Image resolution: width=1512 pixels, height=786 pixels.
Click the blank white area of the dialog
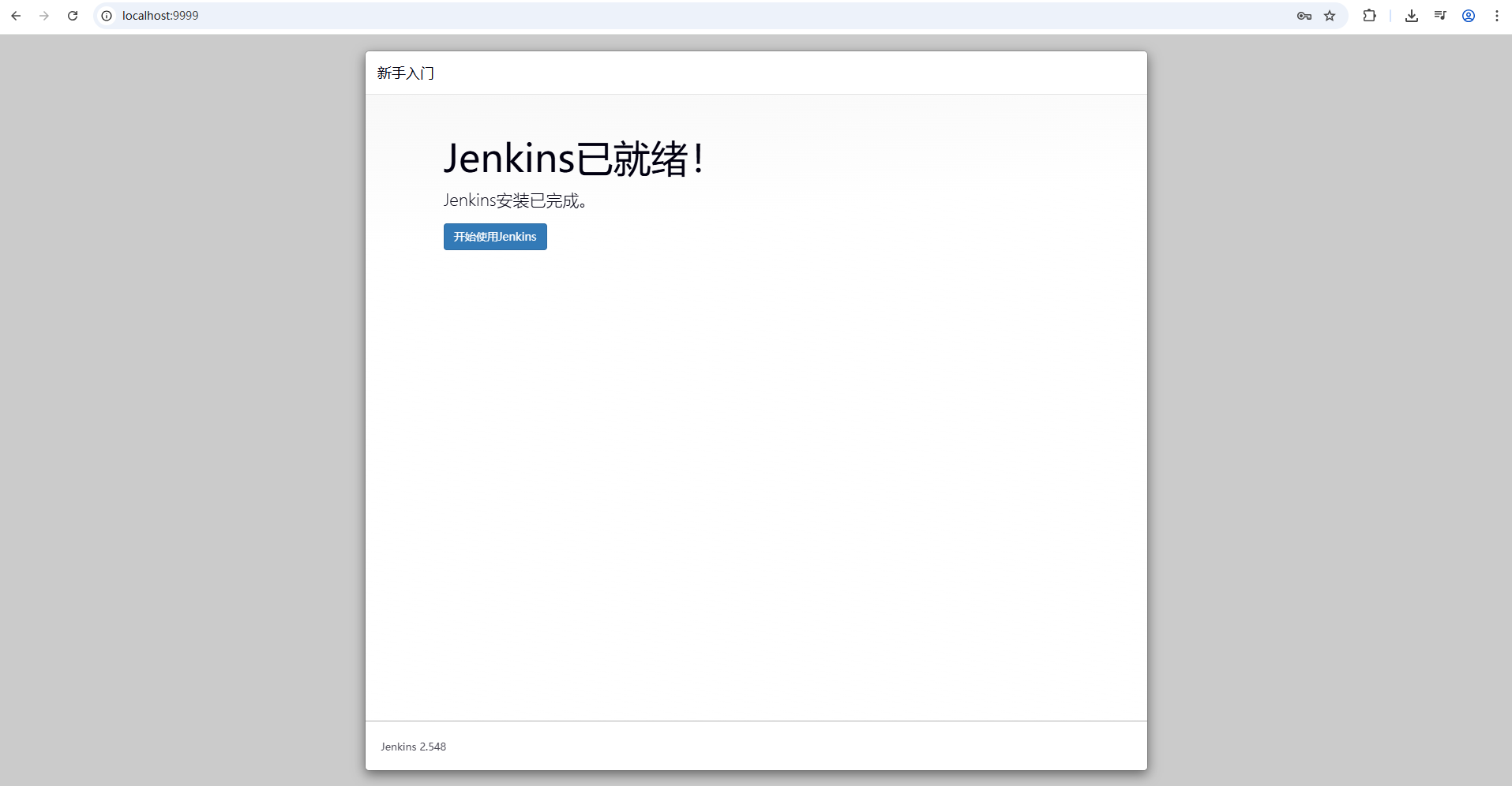756,473
